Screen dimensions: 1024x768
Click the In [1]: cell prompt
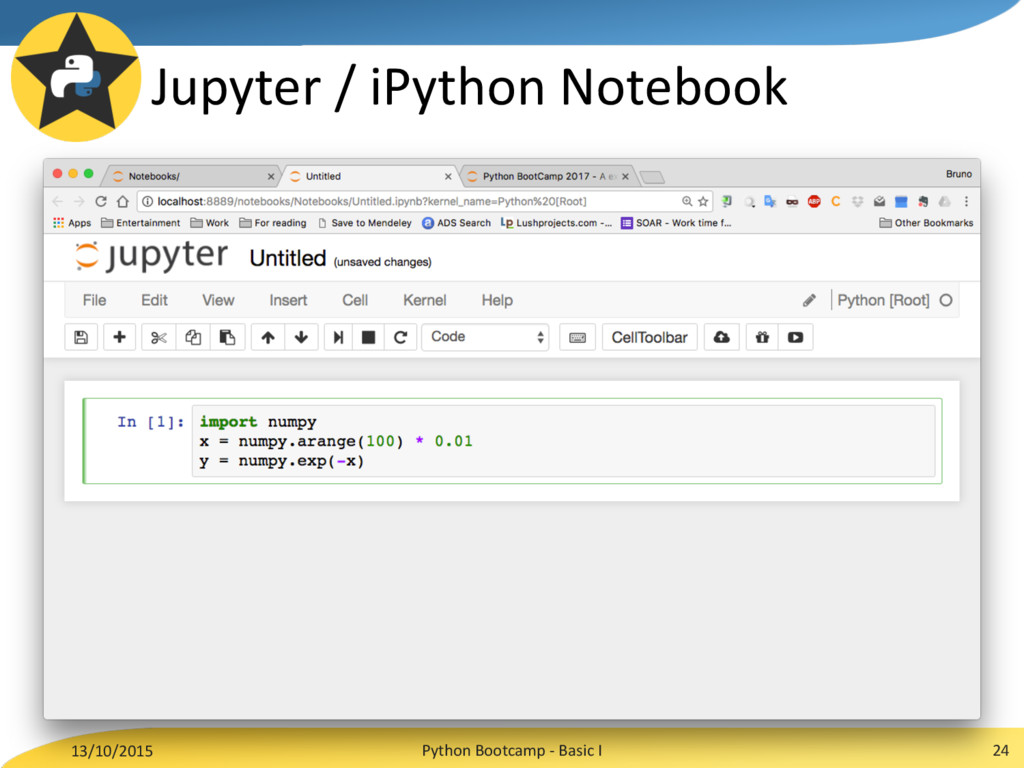tap(150, 422)
